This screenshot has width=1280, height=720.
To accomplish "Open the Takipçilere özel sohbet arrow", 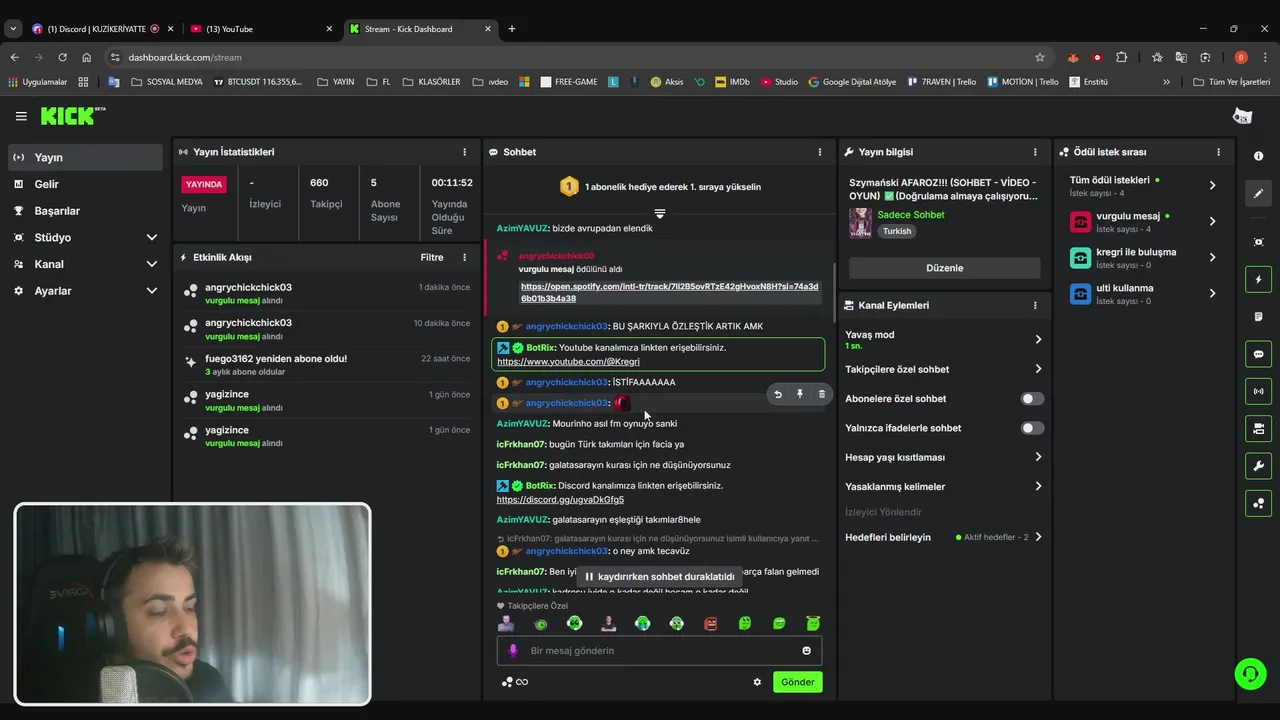I will (1038, 369).
